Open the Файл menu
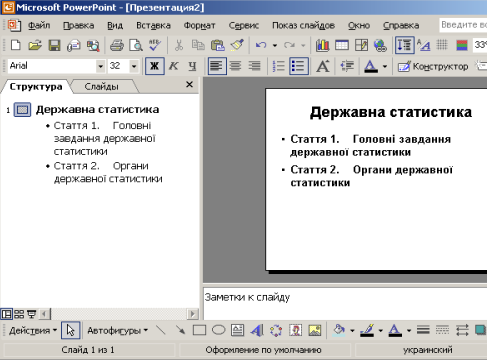Viewport: 487px width, 360px height. click(39, 25)
